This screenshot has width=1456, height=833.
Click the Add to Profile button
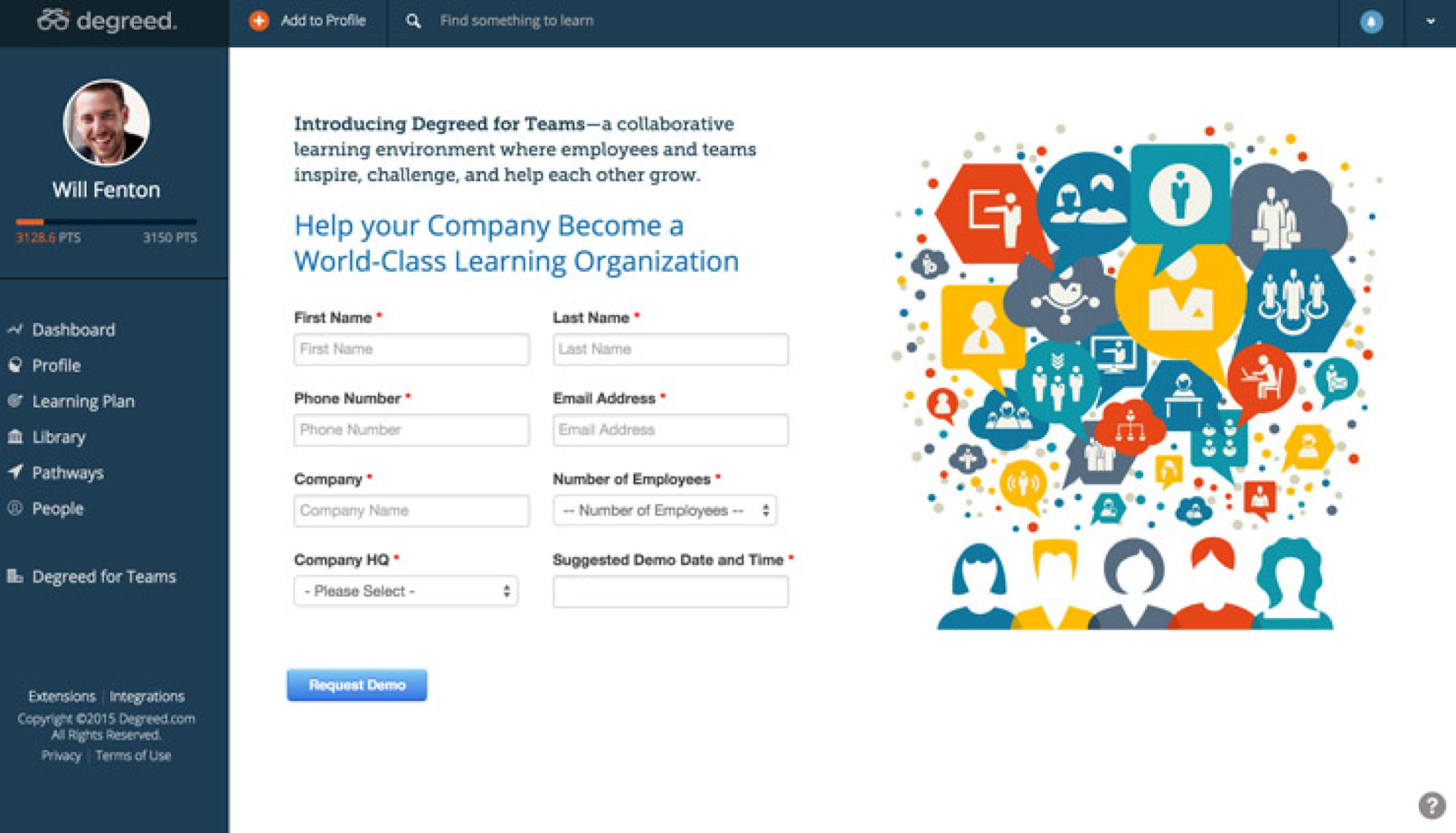307,20
